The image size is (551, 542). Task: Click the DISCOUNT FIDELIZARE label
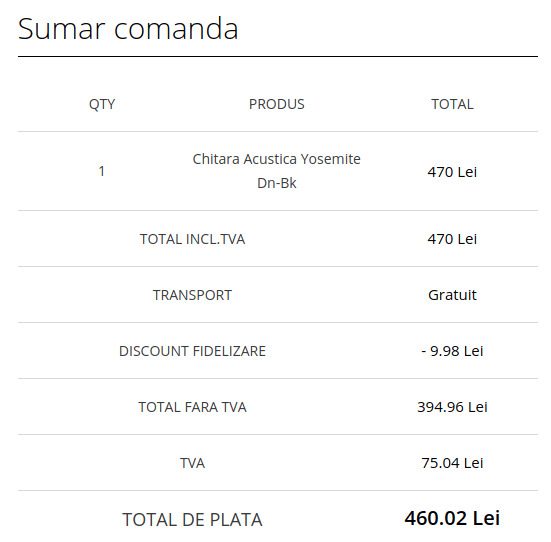[x=192, y=351]
